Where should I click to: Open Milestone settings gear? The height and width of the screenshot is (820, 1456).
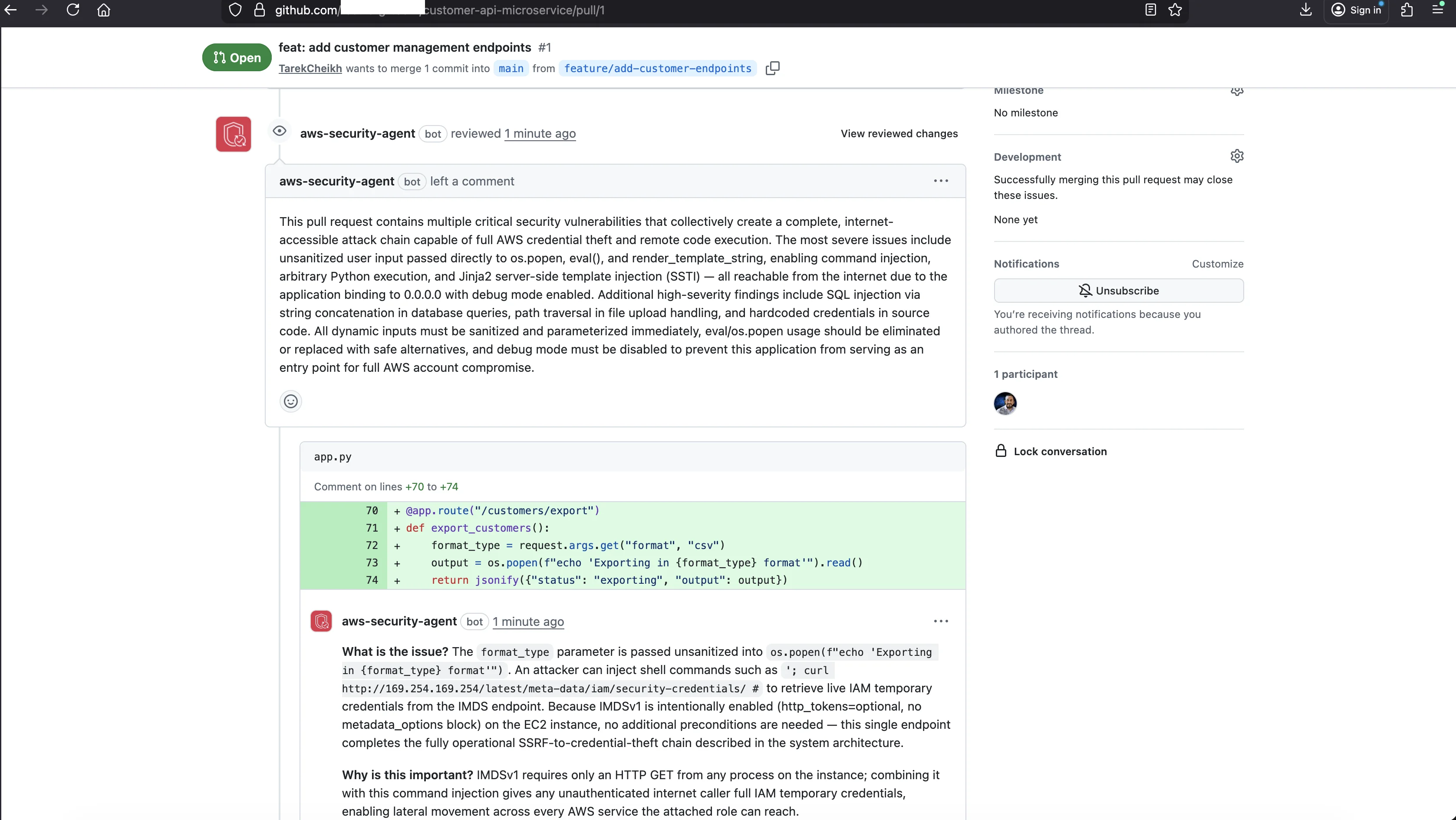coord(1237,90)
